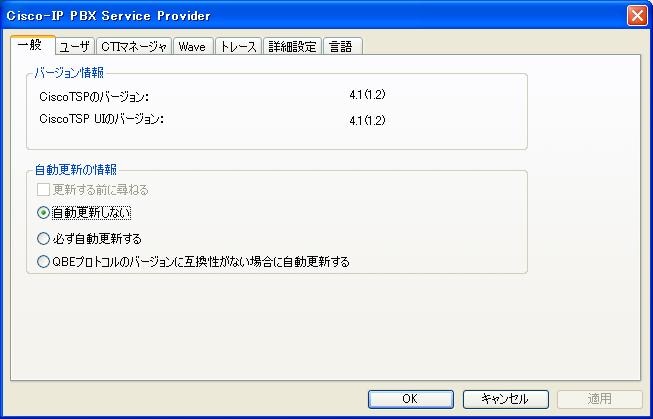Screen dimensions: 653x419
Task: Click the バージョン情報 group heading
Action: 69,73
